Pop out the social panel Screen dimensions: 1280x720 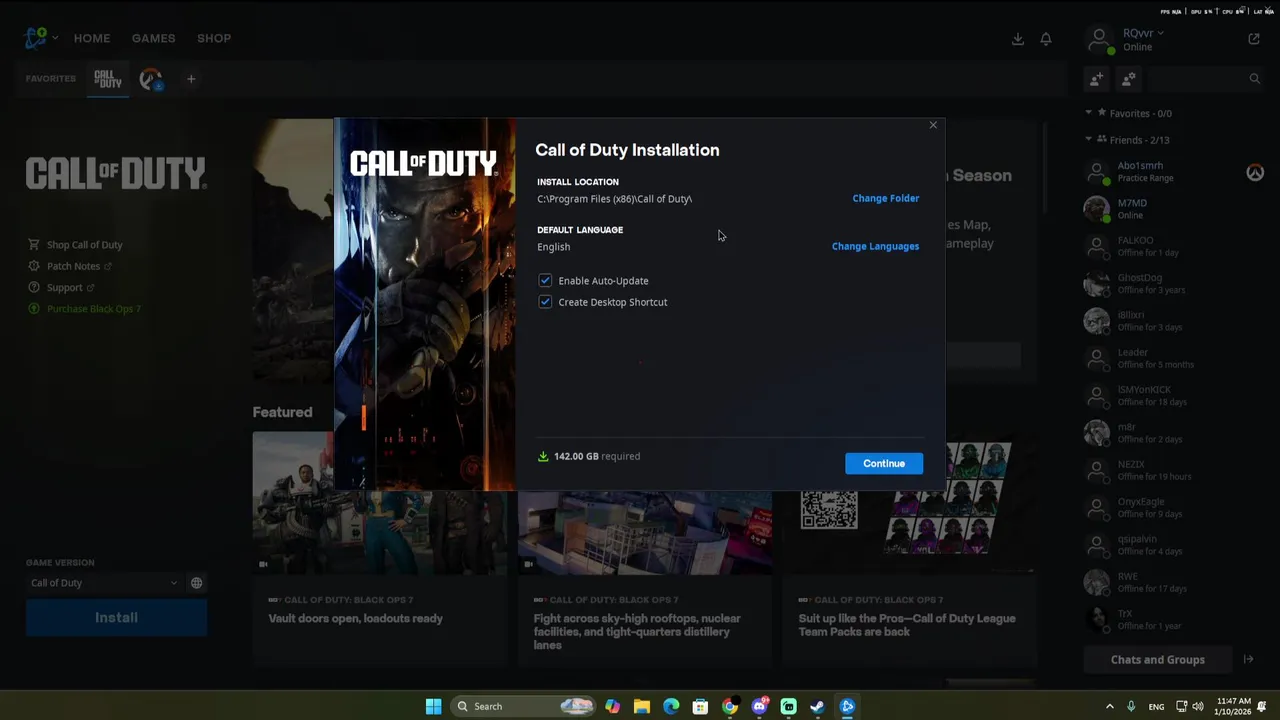1254,39
